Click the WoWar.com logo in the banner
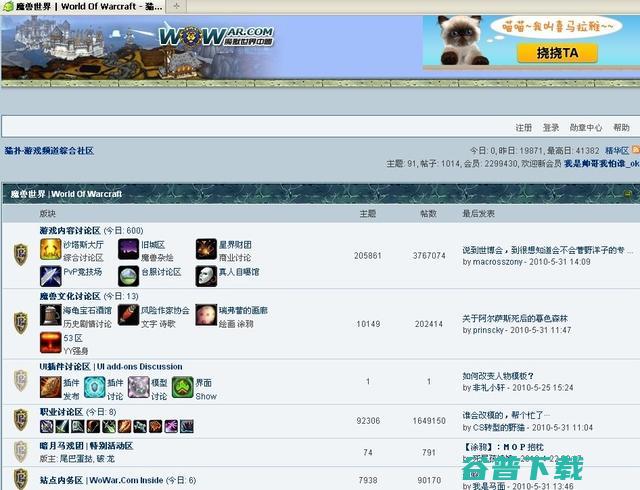 pos(216,36)
